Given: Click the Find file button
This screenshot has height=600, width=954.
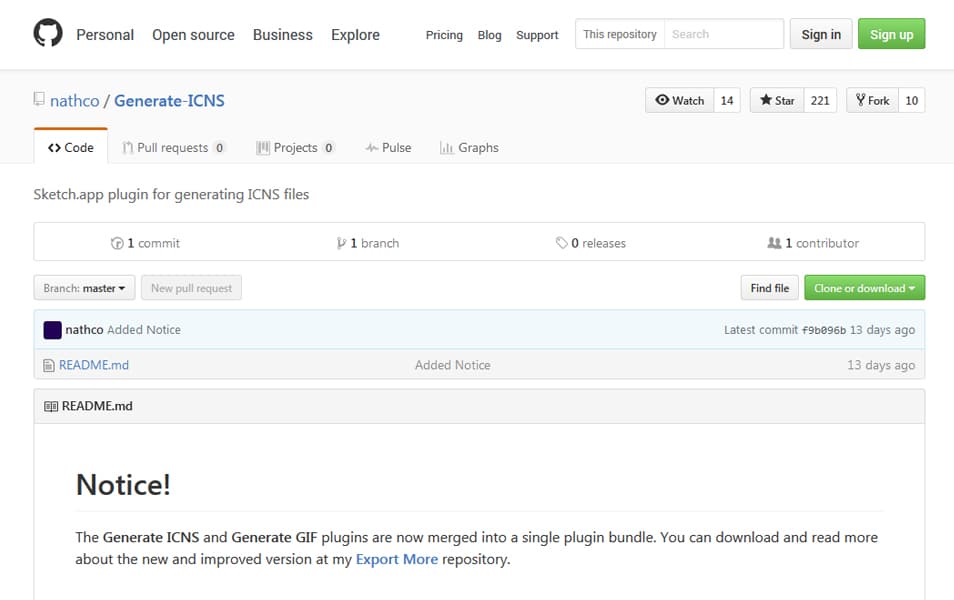Looking at the screenshot, I should [x=770, y=288].
